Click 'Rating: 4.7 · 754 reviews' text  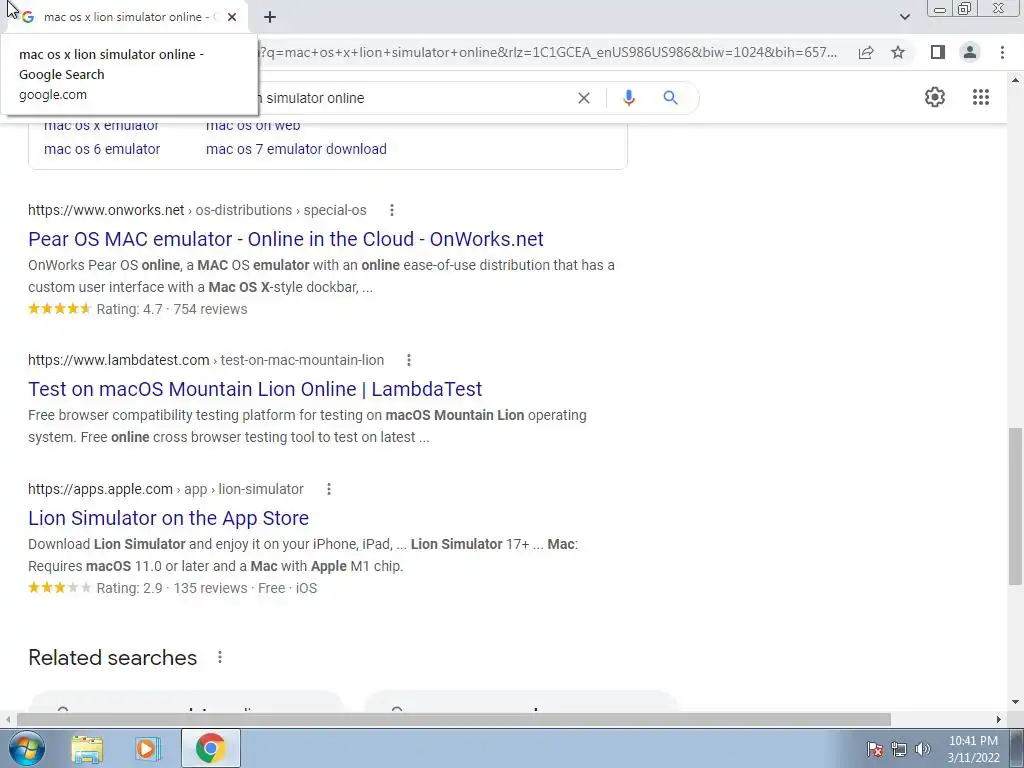click(172, 309)
